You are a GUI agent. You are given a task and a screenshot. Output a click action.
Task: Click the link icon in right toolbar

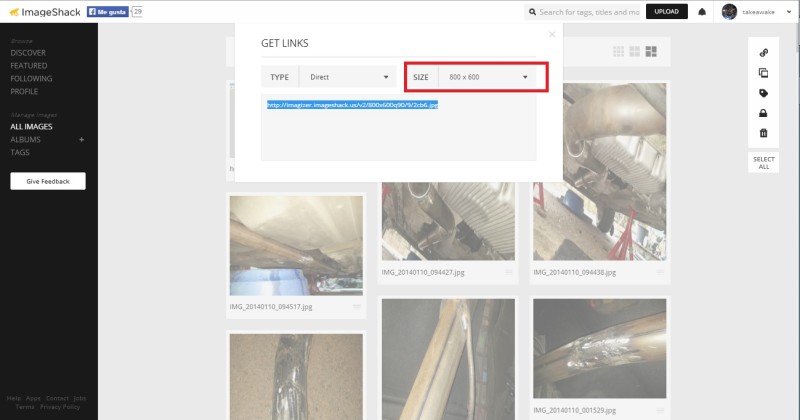763,53
